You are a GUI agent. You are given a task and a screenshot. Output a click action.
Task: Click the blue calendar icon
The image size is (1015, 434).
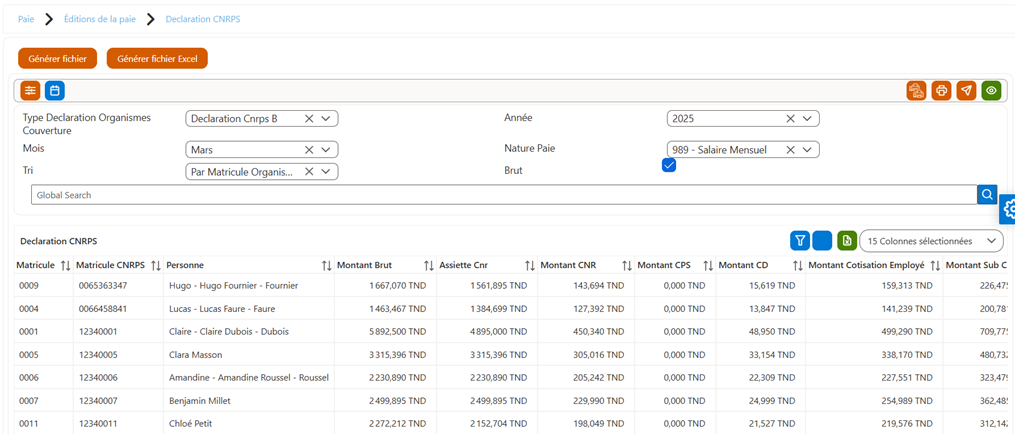(x=55, y=91)
